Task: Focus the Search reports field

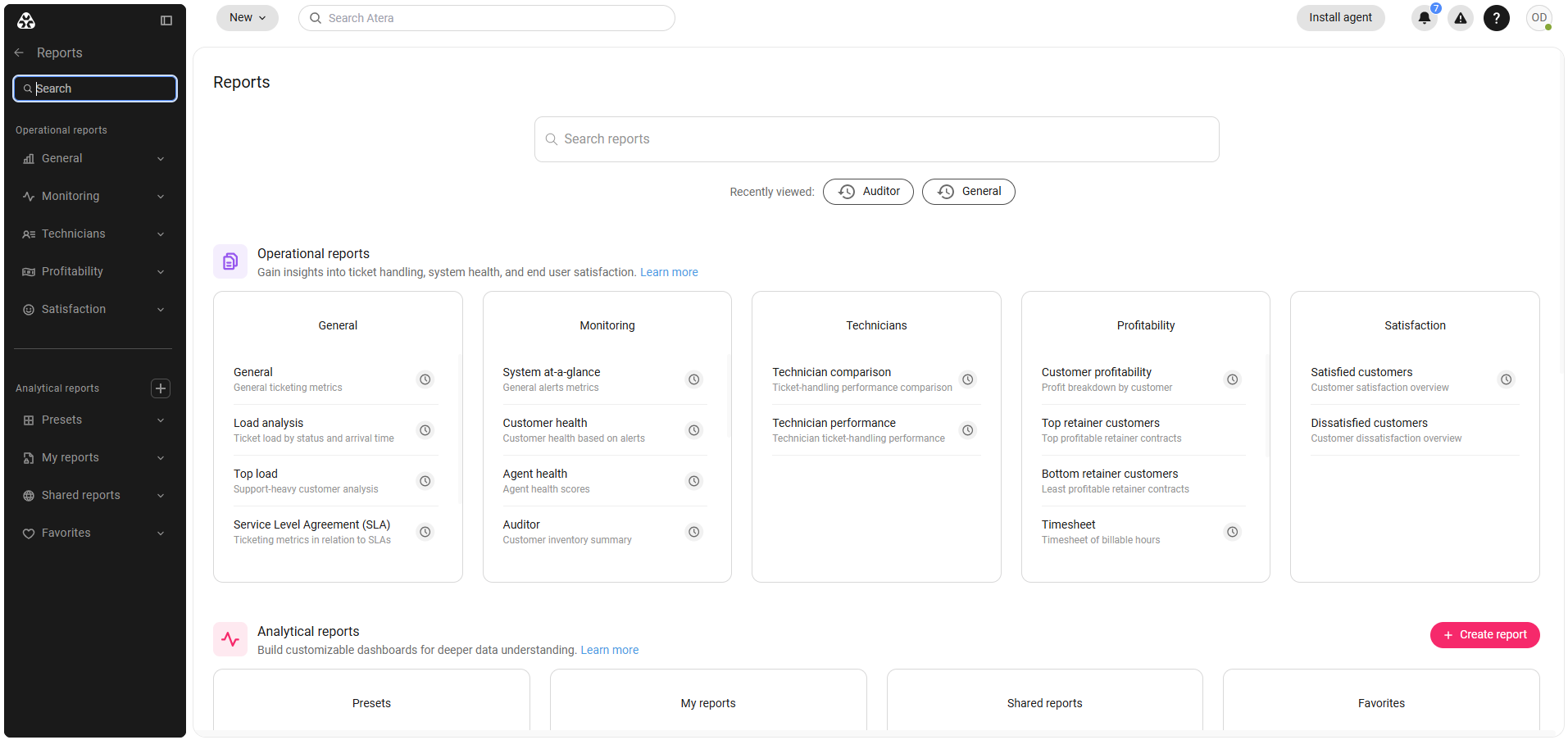Action: click(x=876, y=139)
